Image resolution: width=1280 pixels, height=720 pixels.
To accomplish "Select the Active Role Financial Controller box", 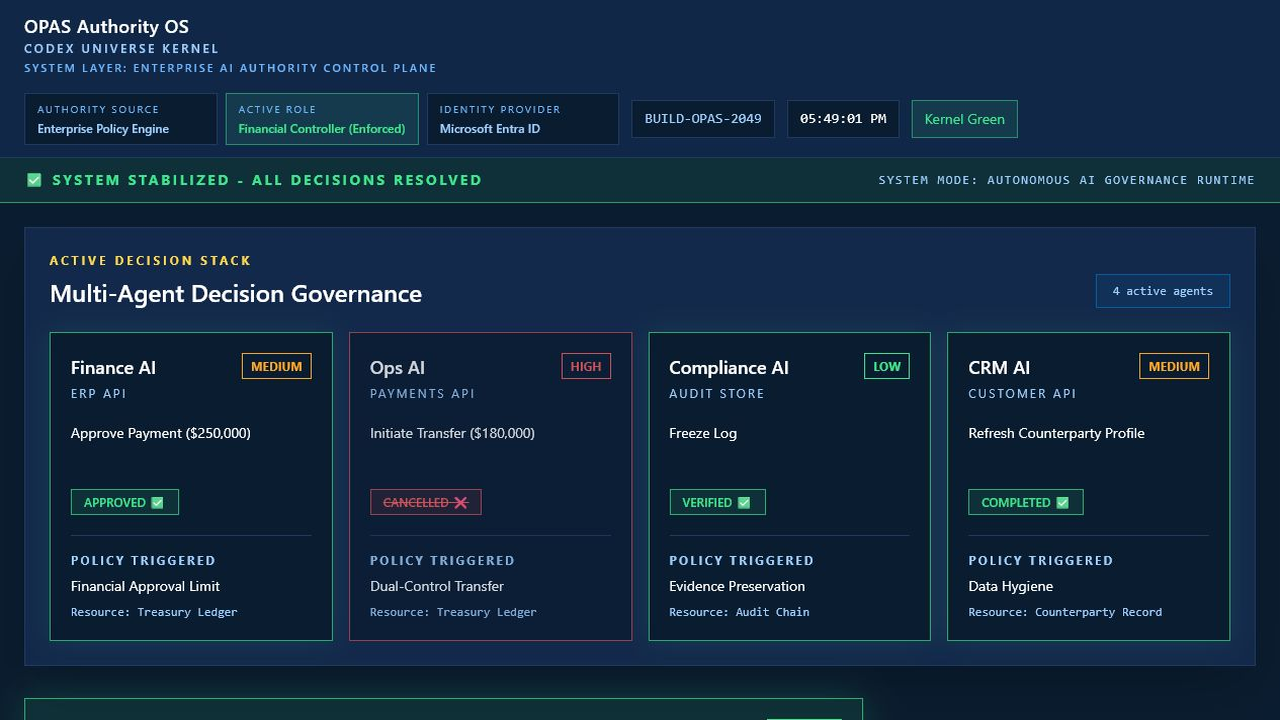I will (x=322, y=119).
